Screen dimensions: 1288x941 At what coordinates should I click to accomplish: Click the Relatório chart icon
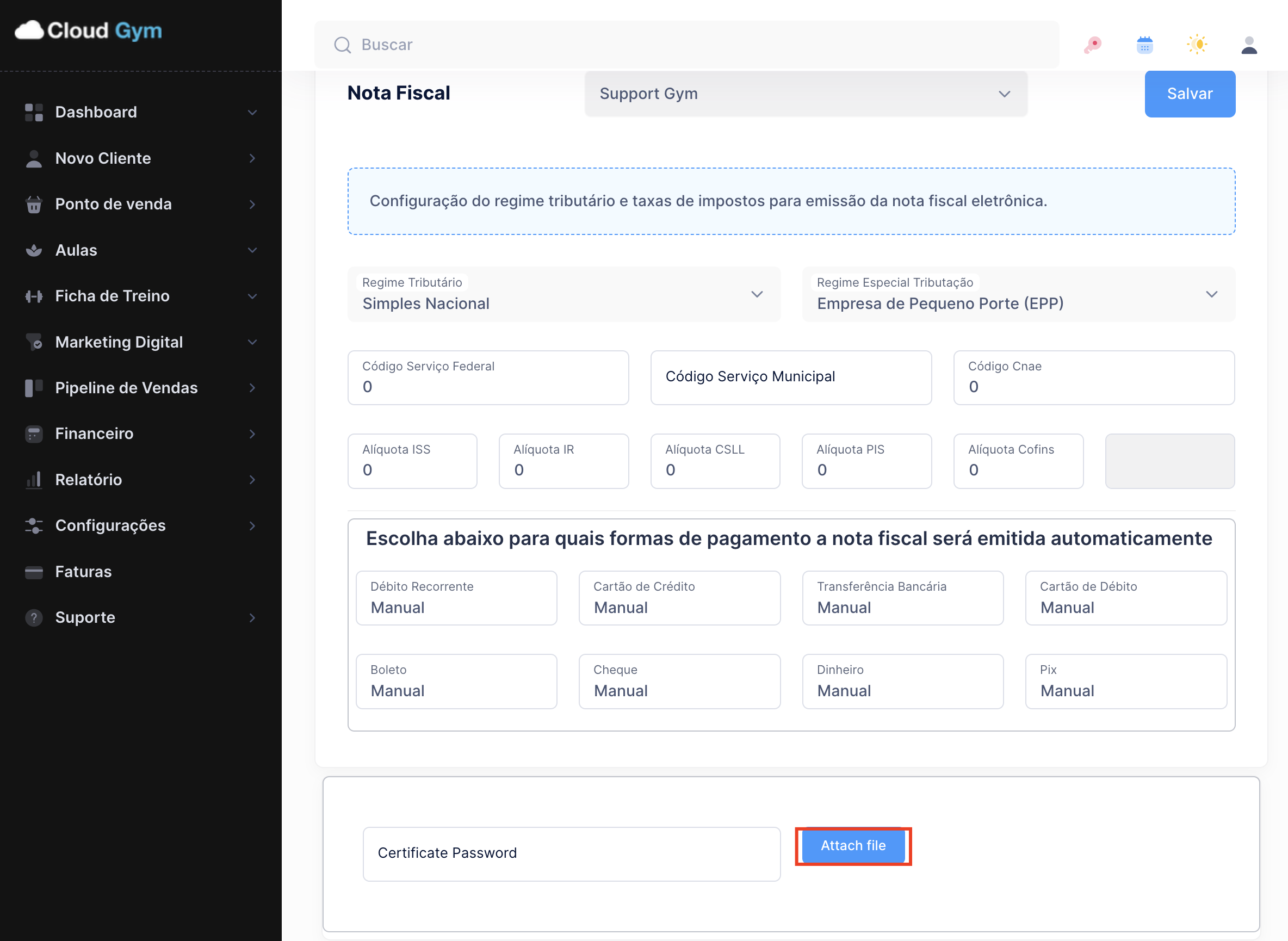tap(34, 480)
